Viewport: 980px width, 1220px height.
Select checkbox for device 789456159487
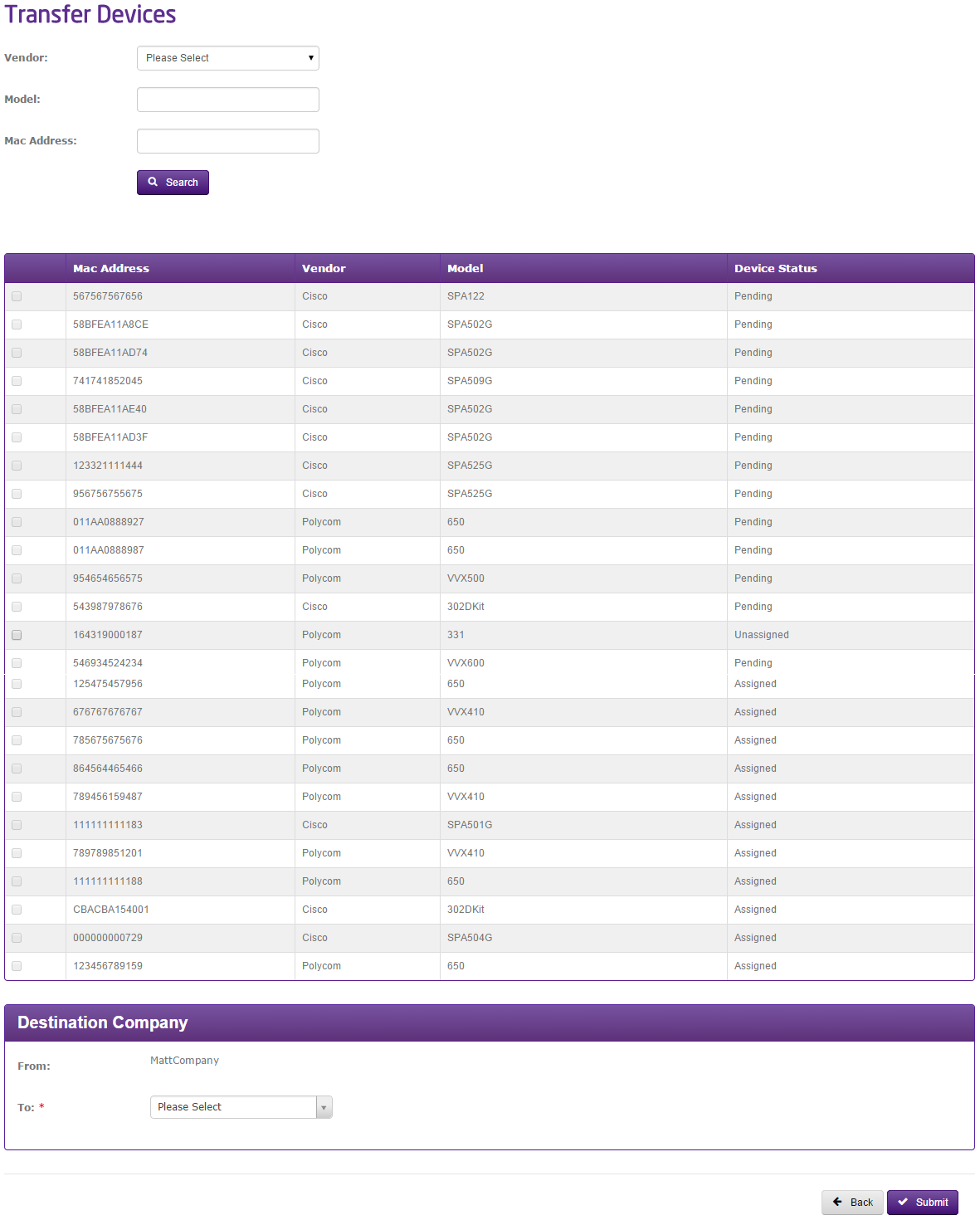pos(17,797)
